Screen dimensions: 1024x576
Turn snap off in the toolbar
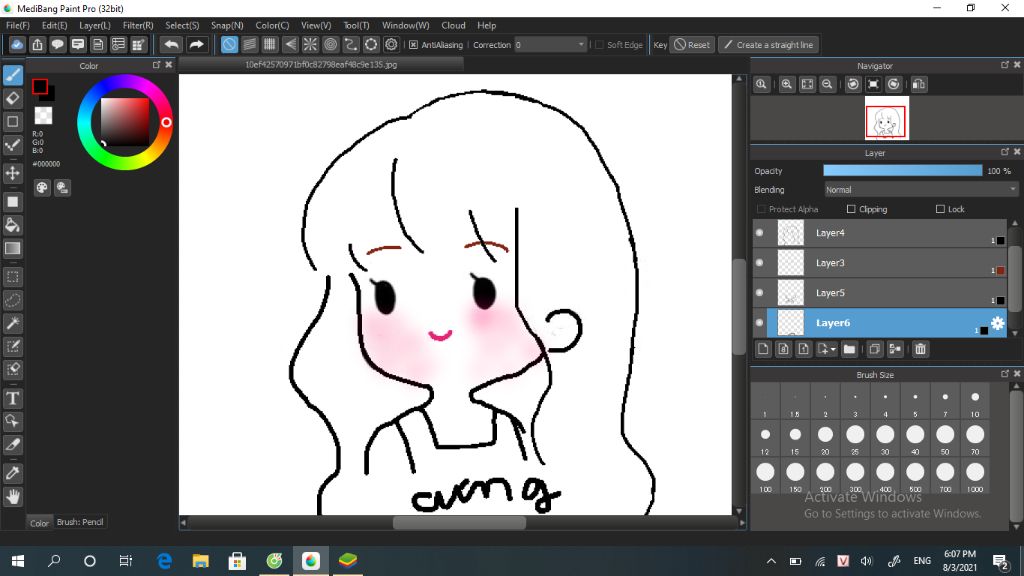pos(229,44)
